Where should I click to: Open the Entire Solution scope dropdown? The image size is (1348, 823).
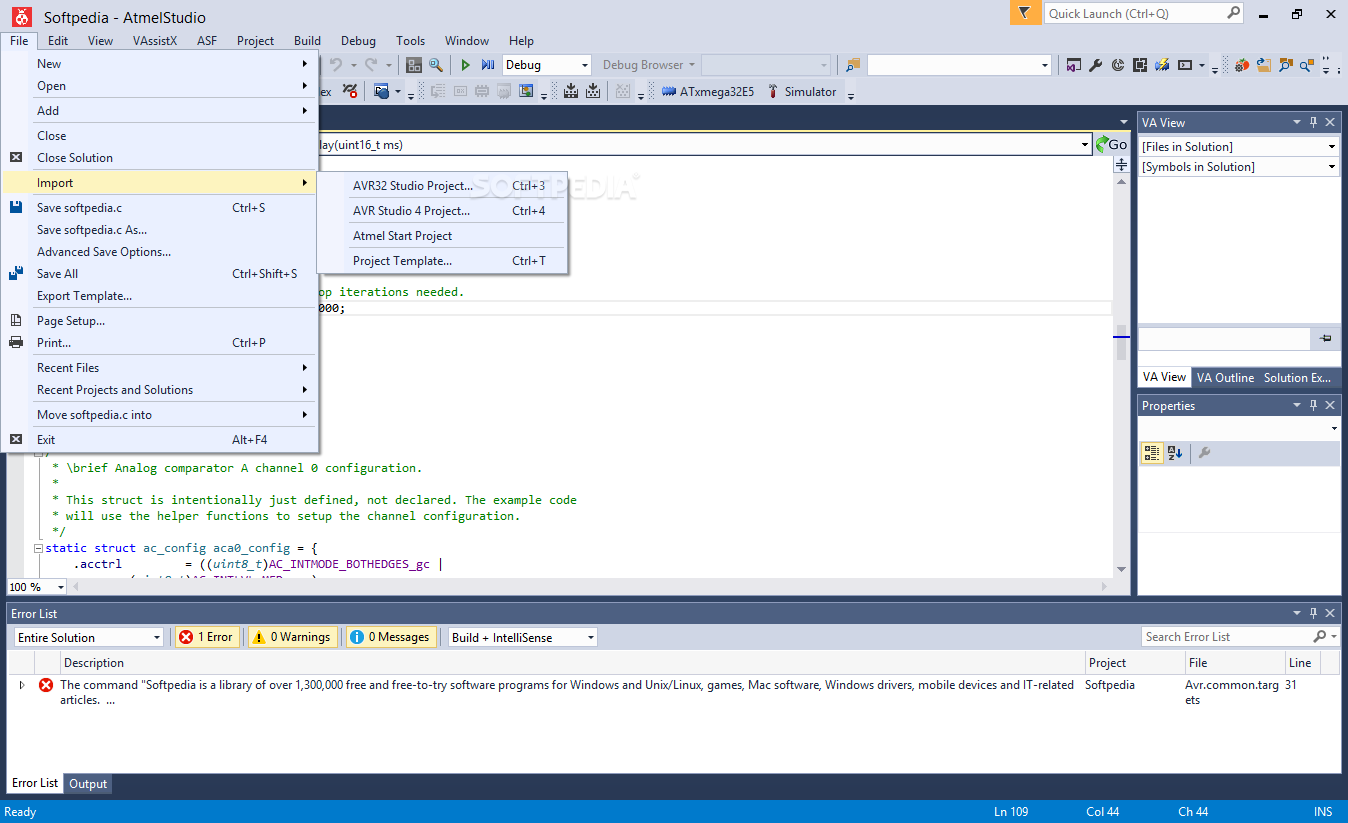[x=89, y=637]
